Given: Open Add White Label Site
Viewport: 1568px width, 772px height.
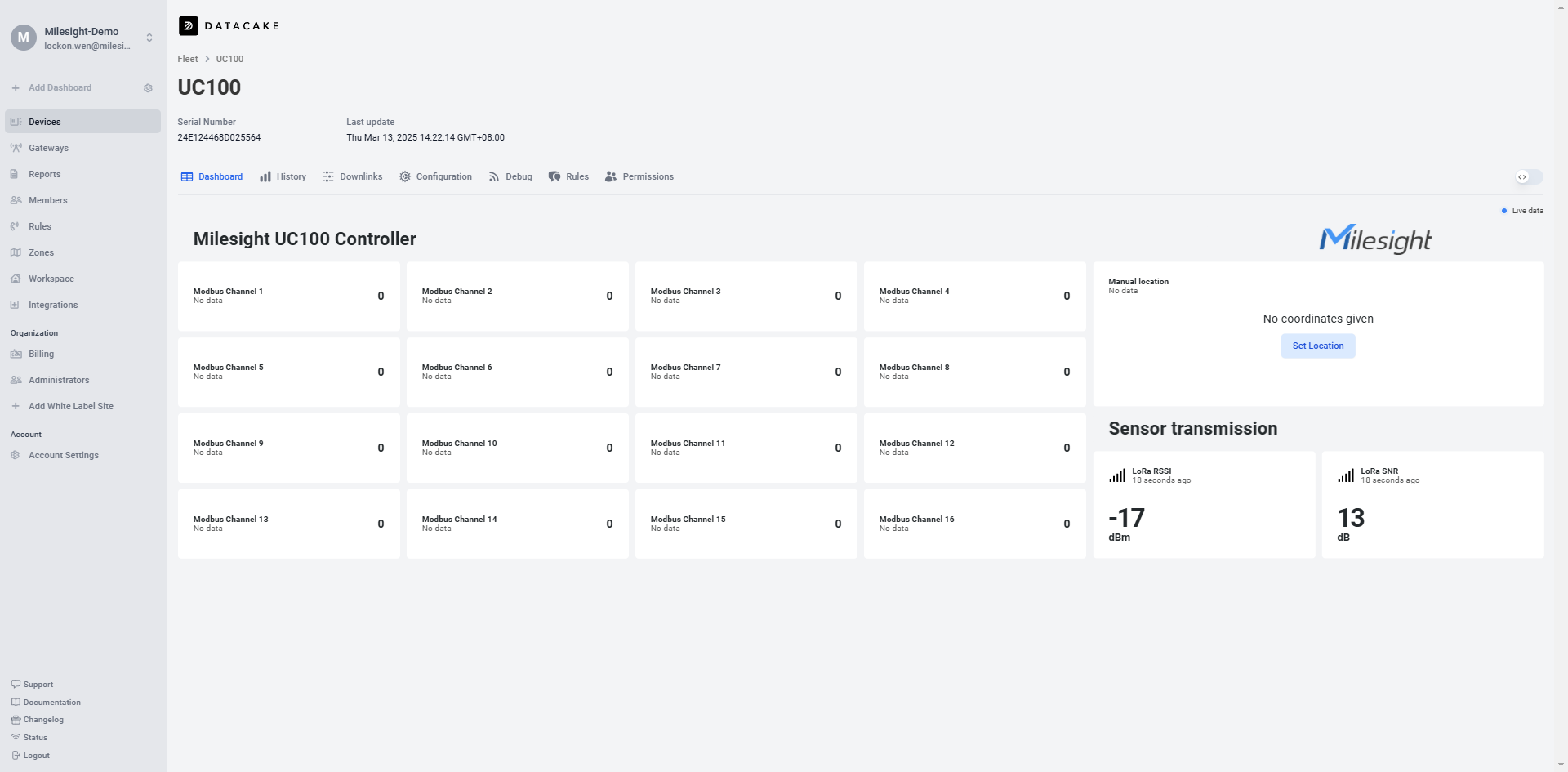Looking at the screenshot, I should point(71,406).
